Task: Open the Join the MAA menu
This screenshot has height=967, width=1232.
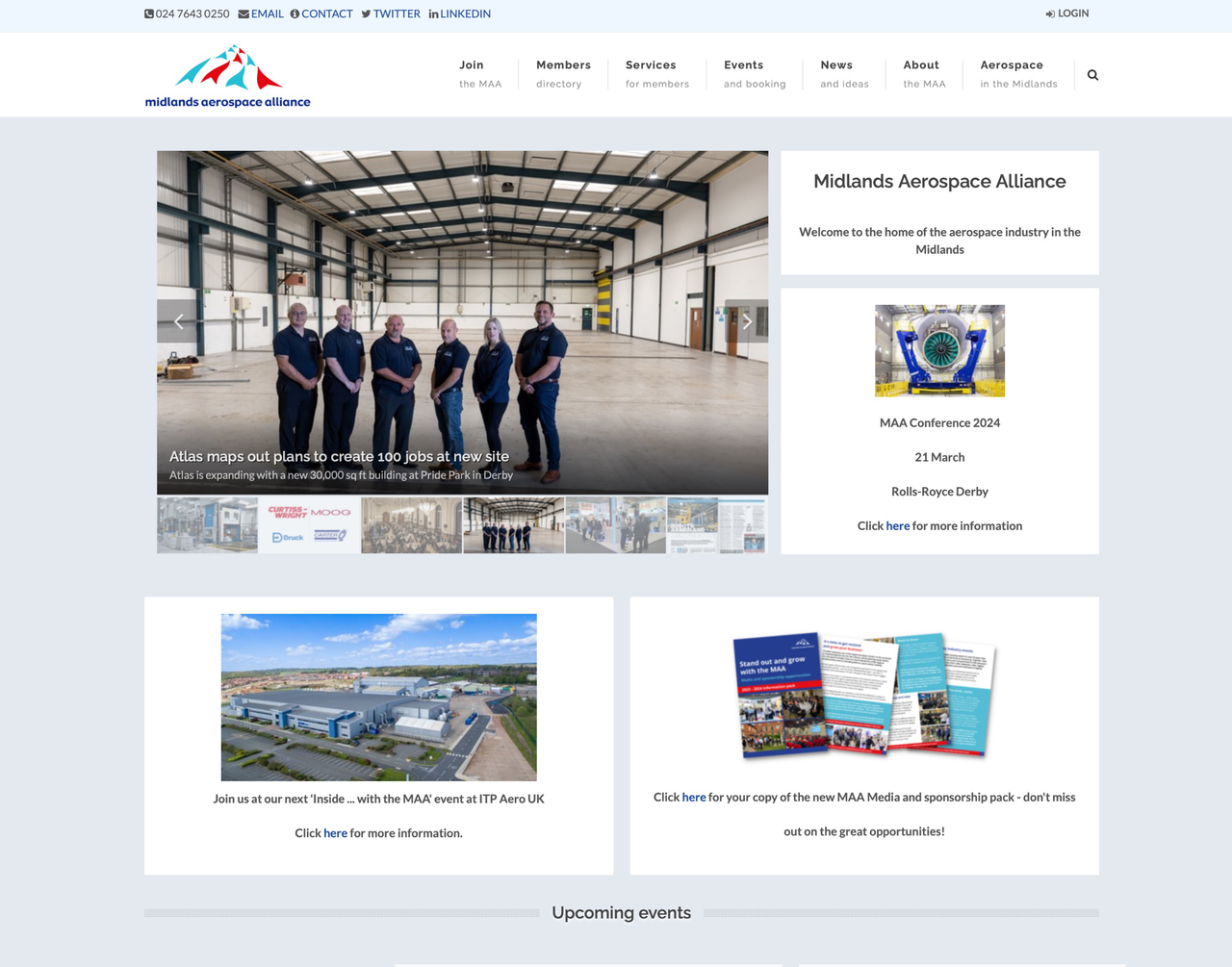Action: 480,75
